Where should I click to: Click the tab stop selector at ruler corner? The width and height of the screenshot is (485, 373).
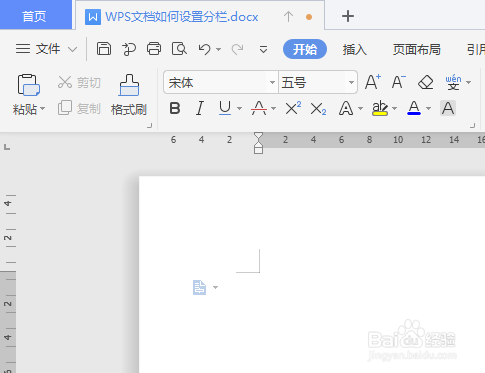(x=7, y=147)
